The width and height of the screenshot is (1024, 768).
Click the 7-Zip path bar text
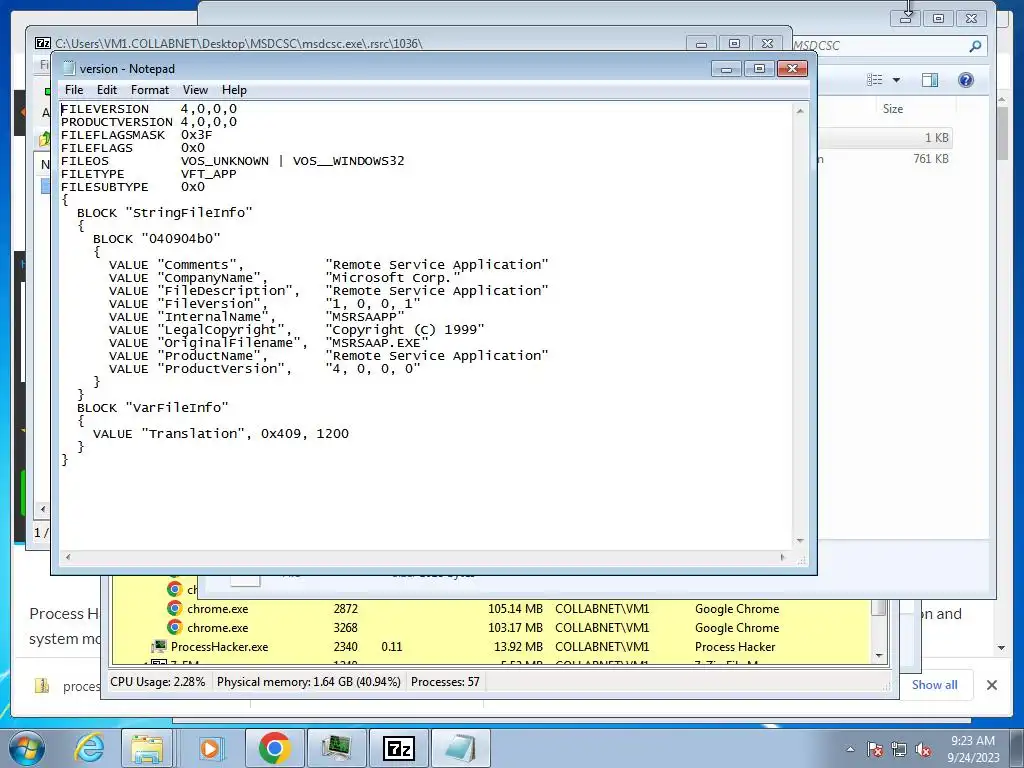238,44
